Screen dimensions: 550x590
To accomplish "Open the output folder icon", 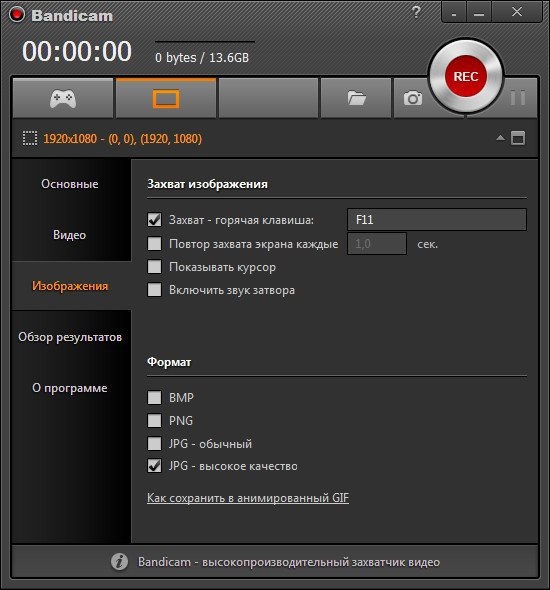I will (x=356, y=99).
